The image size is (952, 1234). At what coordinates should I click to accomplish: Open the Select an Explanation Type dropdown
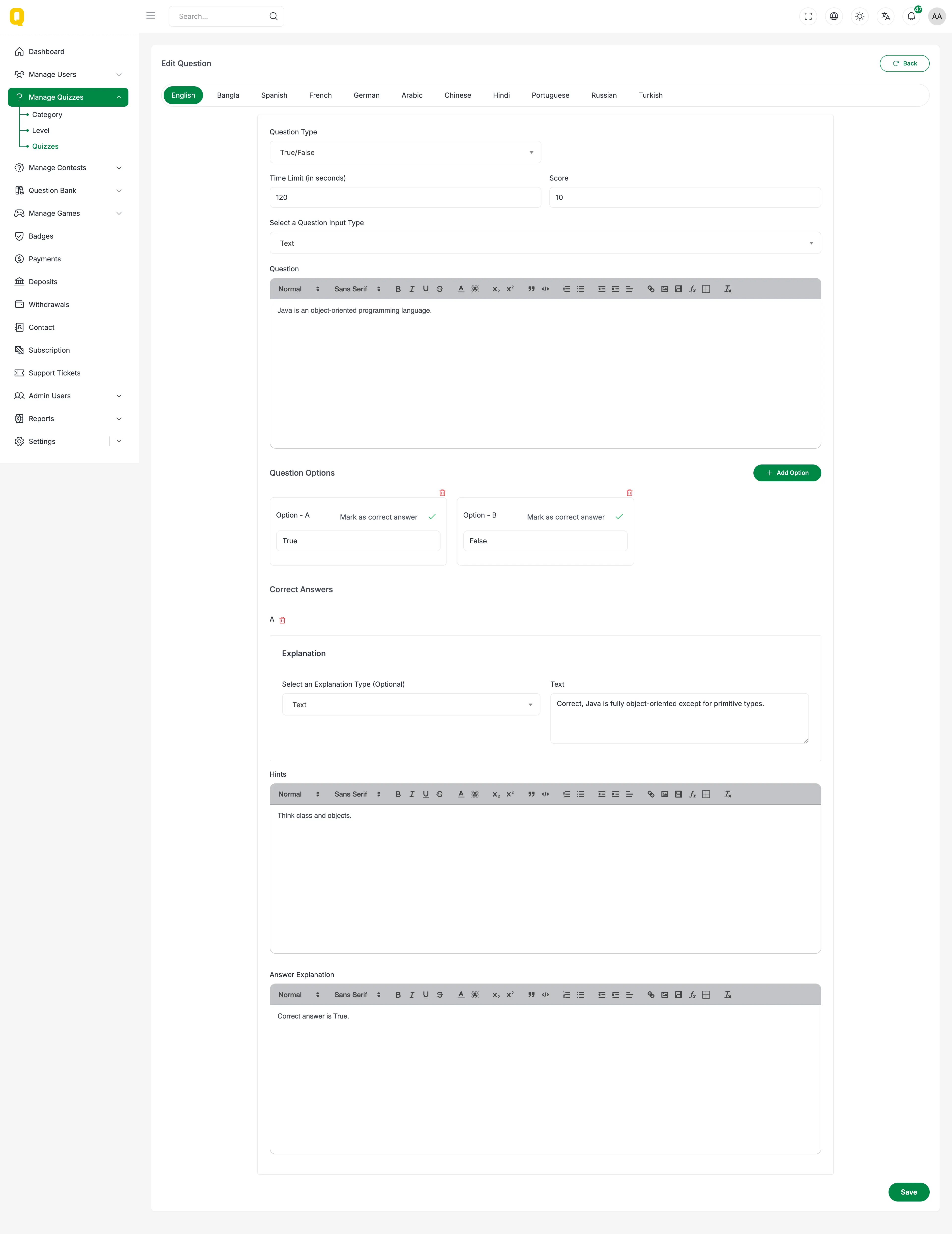point(411,705)
